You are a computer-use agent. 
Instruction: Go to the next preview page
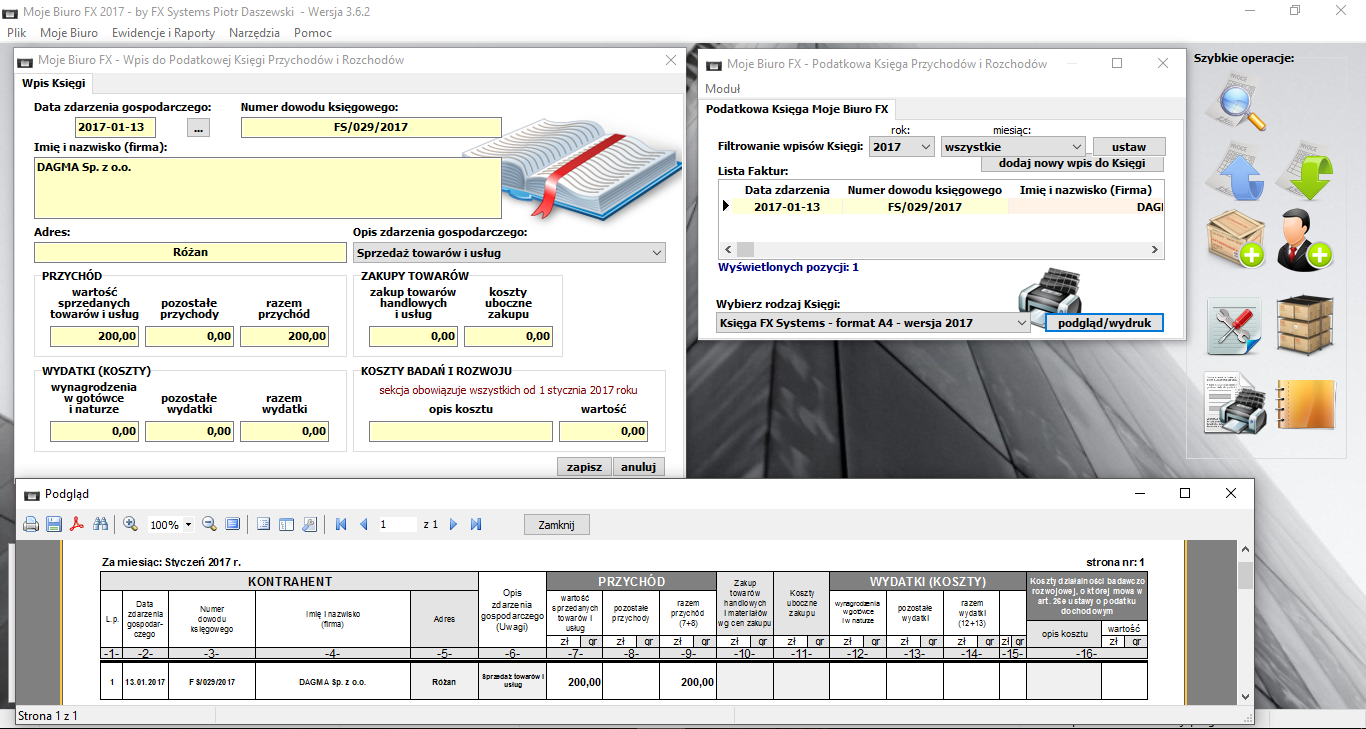tap(453, 524)
